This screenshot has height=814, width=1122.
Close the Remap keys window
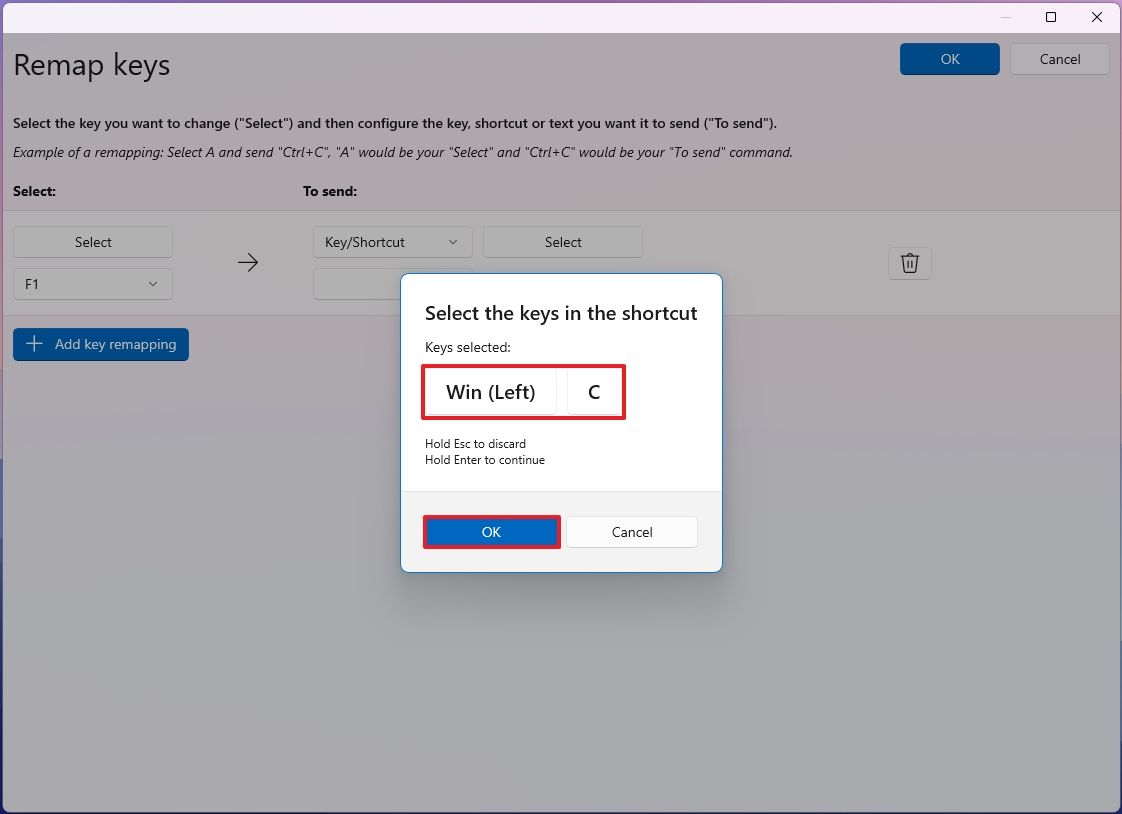click(1096, 17)
